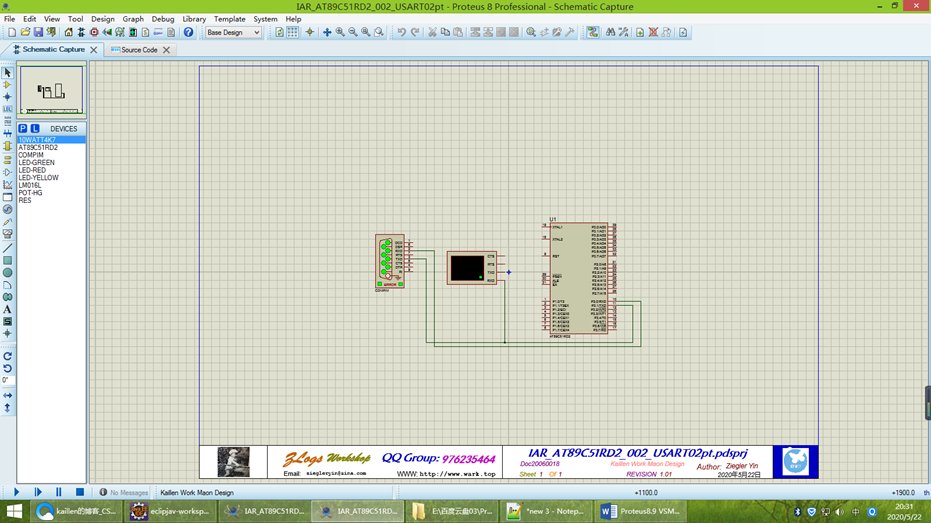This screenshot has width=931, height=523.
Task: Click the L library manage button
Action: click(x=35, y=128)
